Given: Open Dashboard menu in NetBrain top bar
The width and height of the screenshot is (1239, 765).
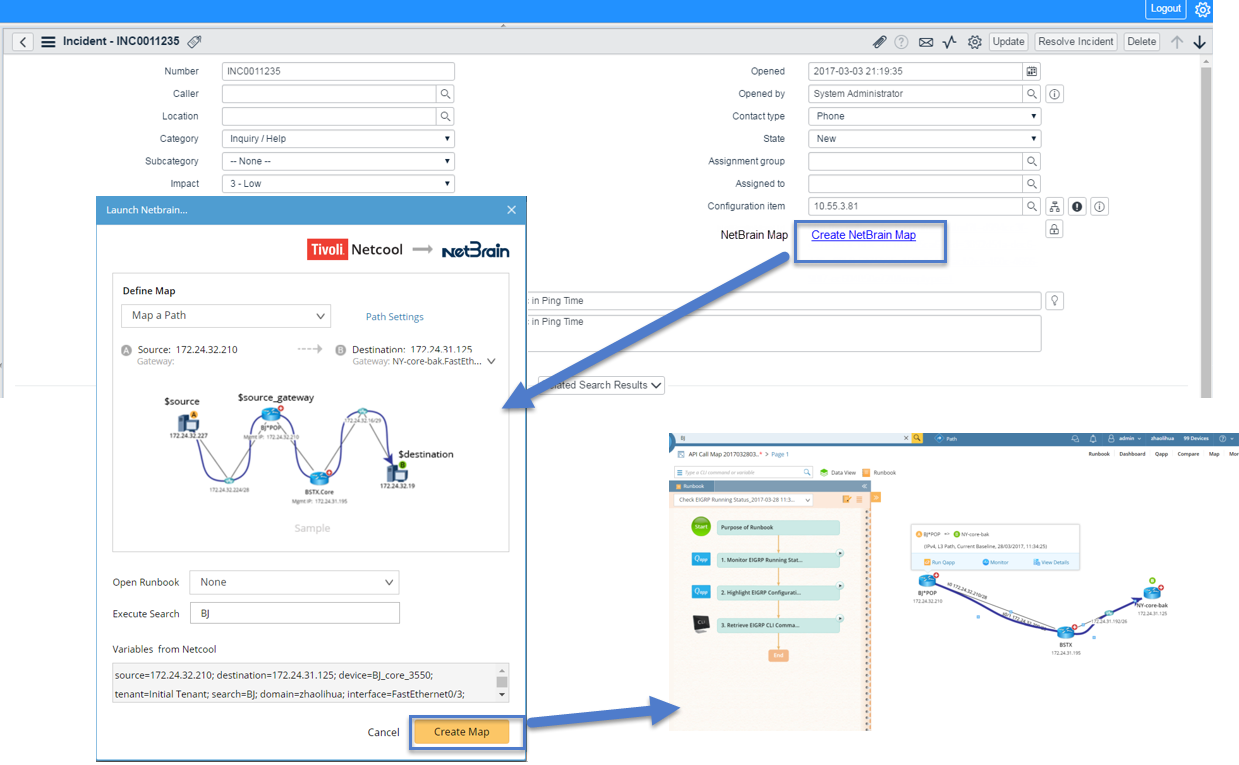Looking at the screenshot, I should (1132, 454).
